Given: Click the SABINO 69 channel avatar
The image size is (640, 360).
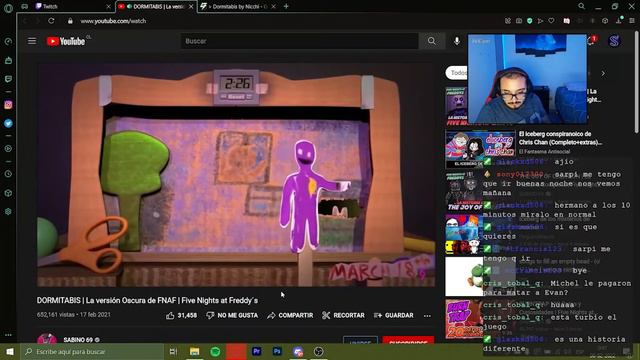Looking at the screenshot, I should click(x=47, y=339).
